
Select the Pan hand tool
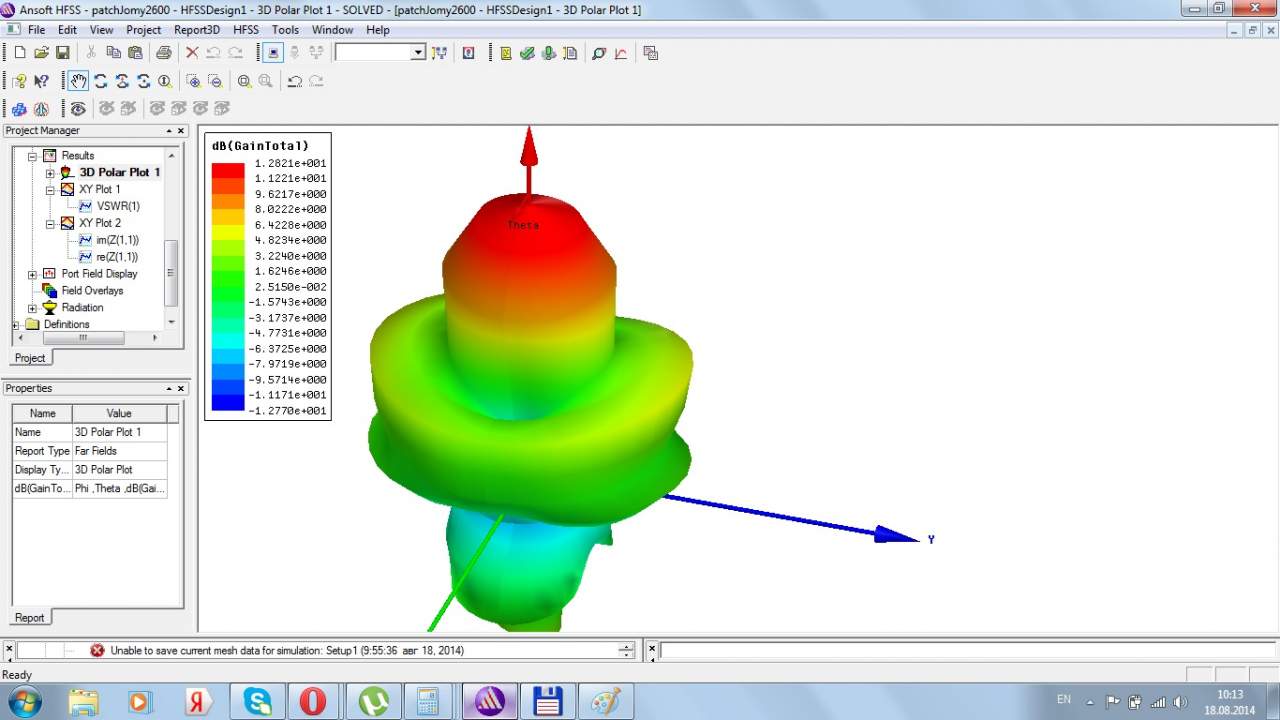click(x=78, y=81)
